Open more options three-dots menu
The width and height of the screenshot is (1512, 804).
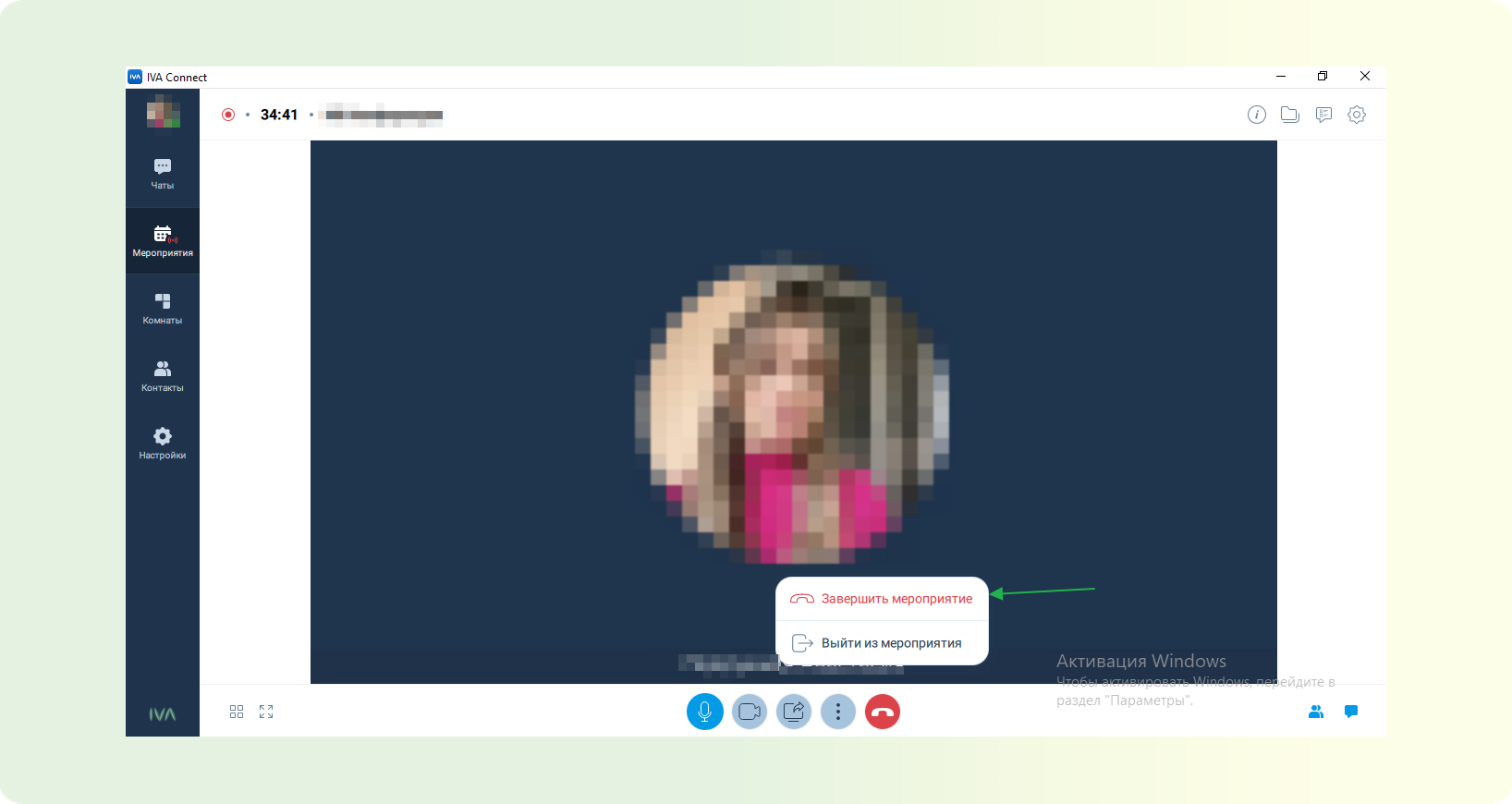838,712
